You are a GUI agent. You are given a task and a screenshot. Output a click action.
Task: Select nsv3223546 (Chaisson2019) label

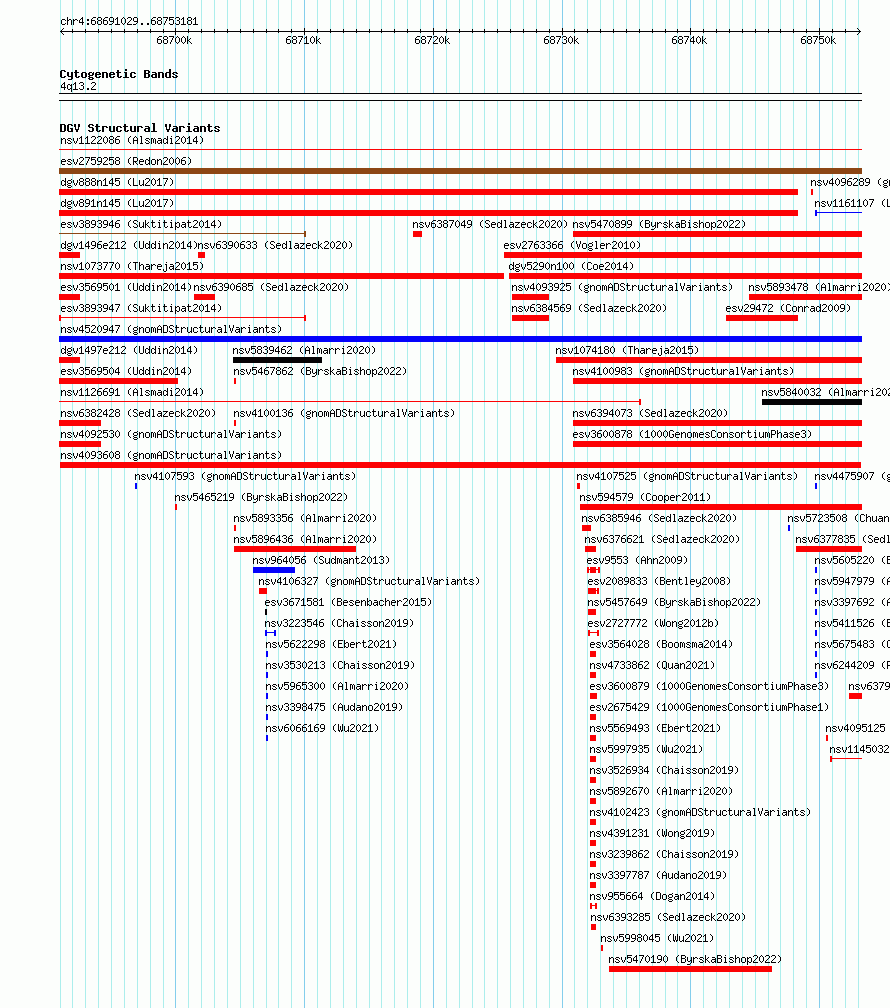[340, 624]
